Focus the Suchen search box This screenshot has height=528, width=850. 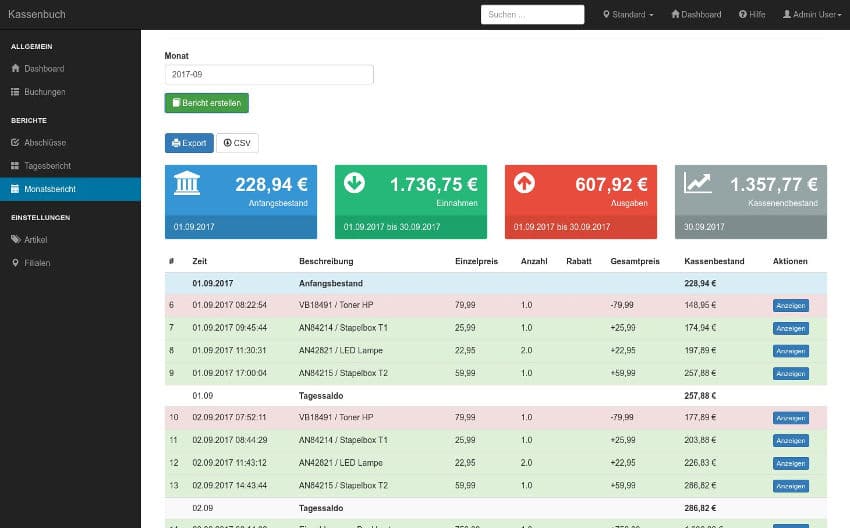pos(532,15)
